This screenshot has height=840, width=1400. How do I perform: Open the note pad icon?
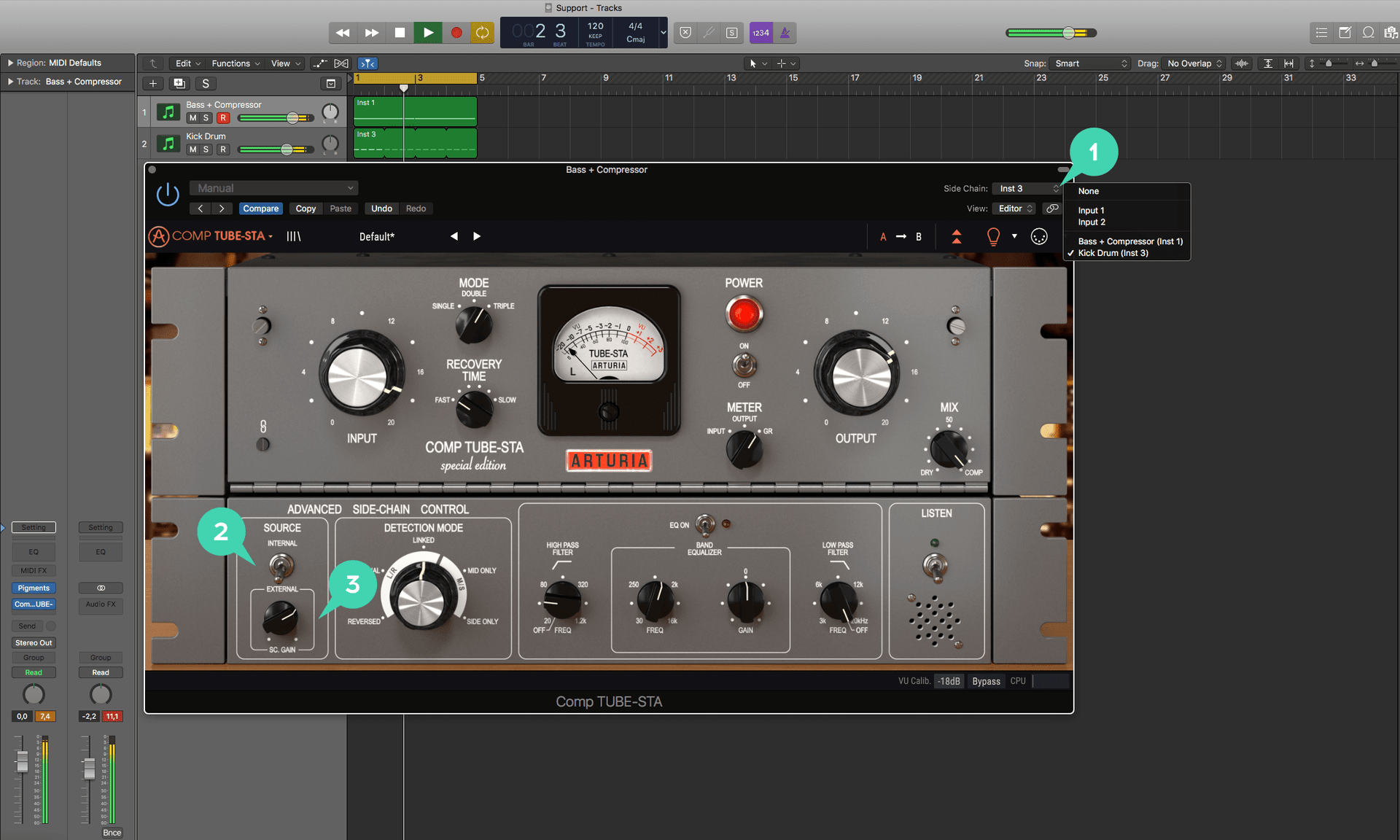1345,32
